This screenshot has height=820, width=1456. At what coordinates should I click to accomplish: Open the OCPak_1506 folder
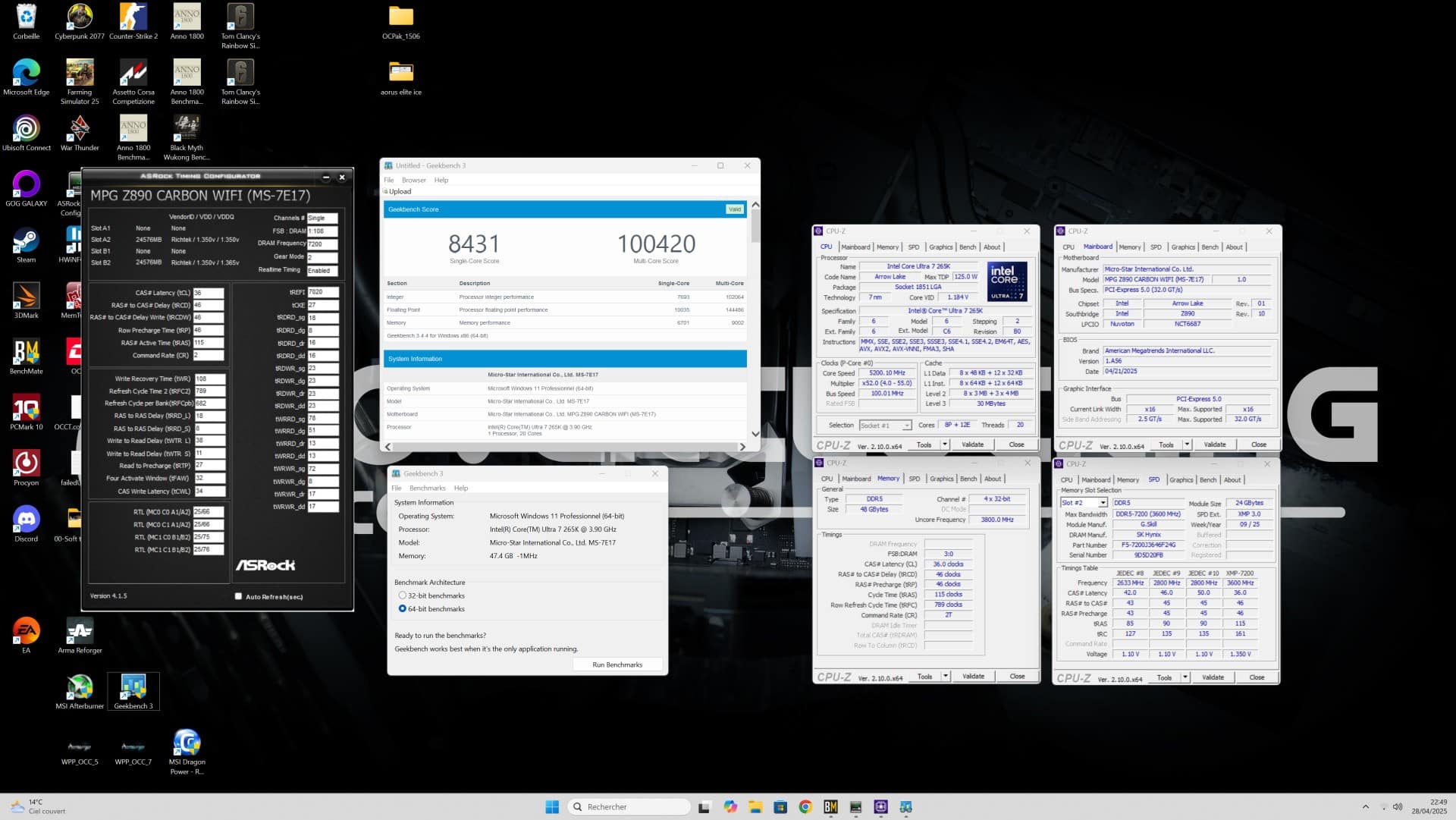[x=401, y=21]
